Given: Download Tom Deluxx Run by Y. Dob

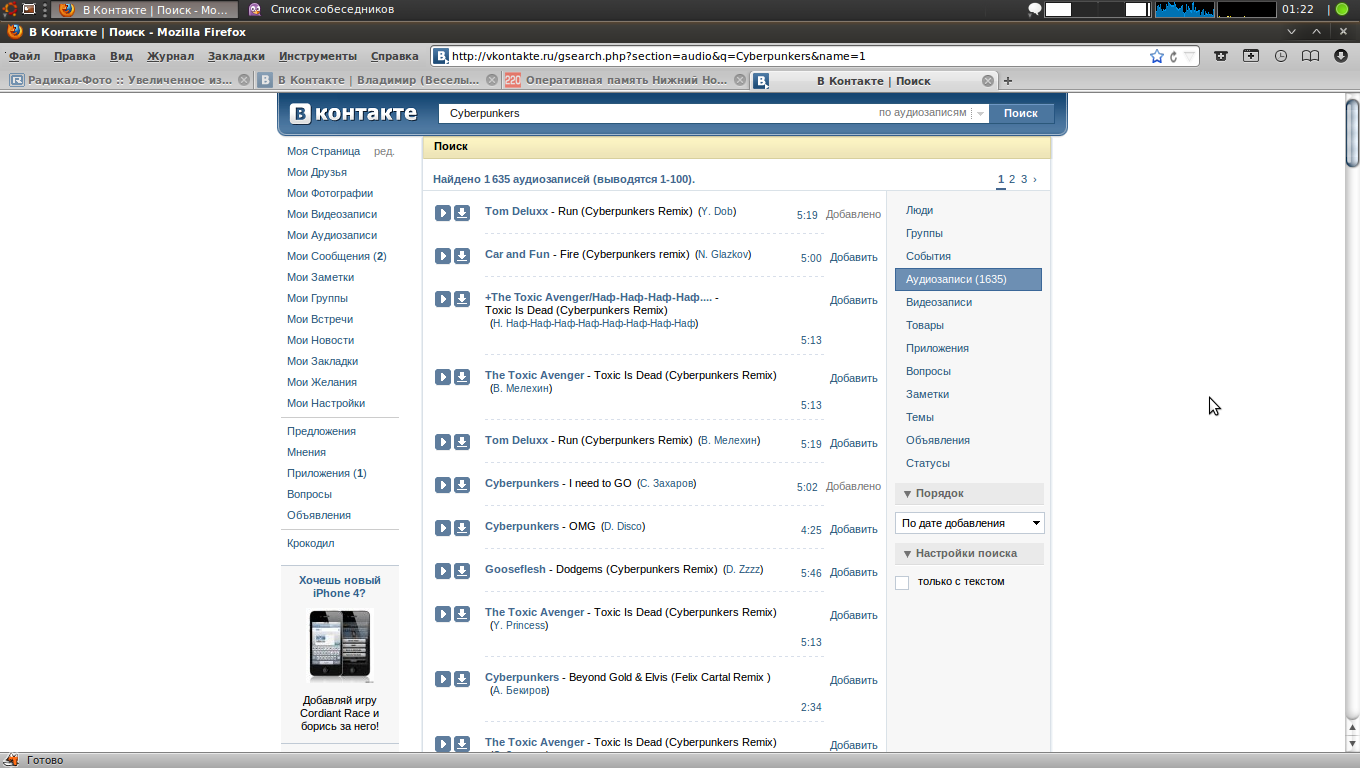Looking at the screenshot, I should click(x=462, y=213).
